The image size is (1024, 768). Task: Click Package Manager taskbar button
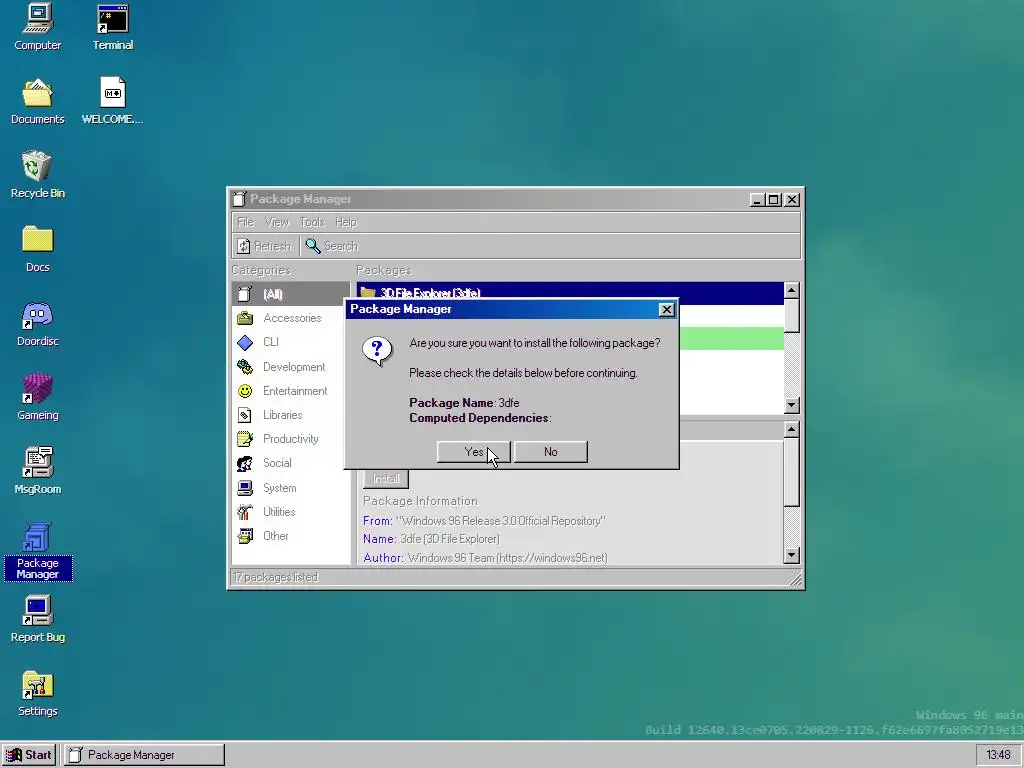[144, 755]
